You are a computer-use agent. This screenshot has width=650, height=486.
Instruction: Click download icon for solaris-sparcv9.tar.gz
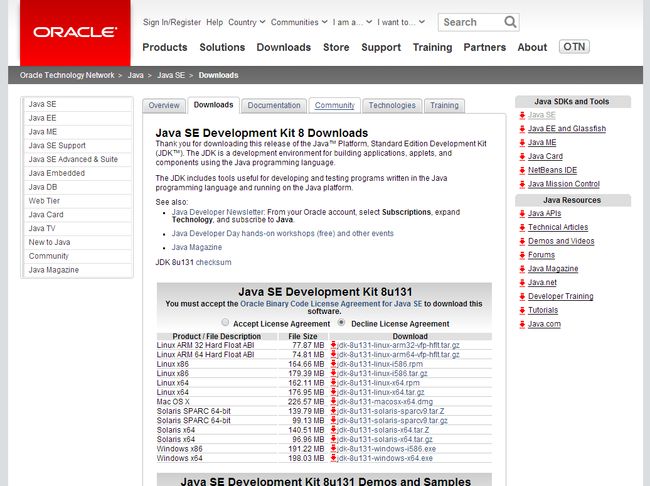coord(333,420)
